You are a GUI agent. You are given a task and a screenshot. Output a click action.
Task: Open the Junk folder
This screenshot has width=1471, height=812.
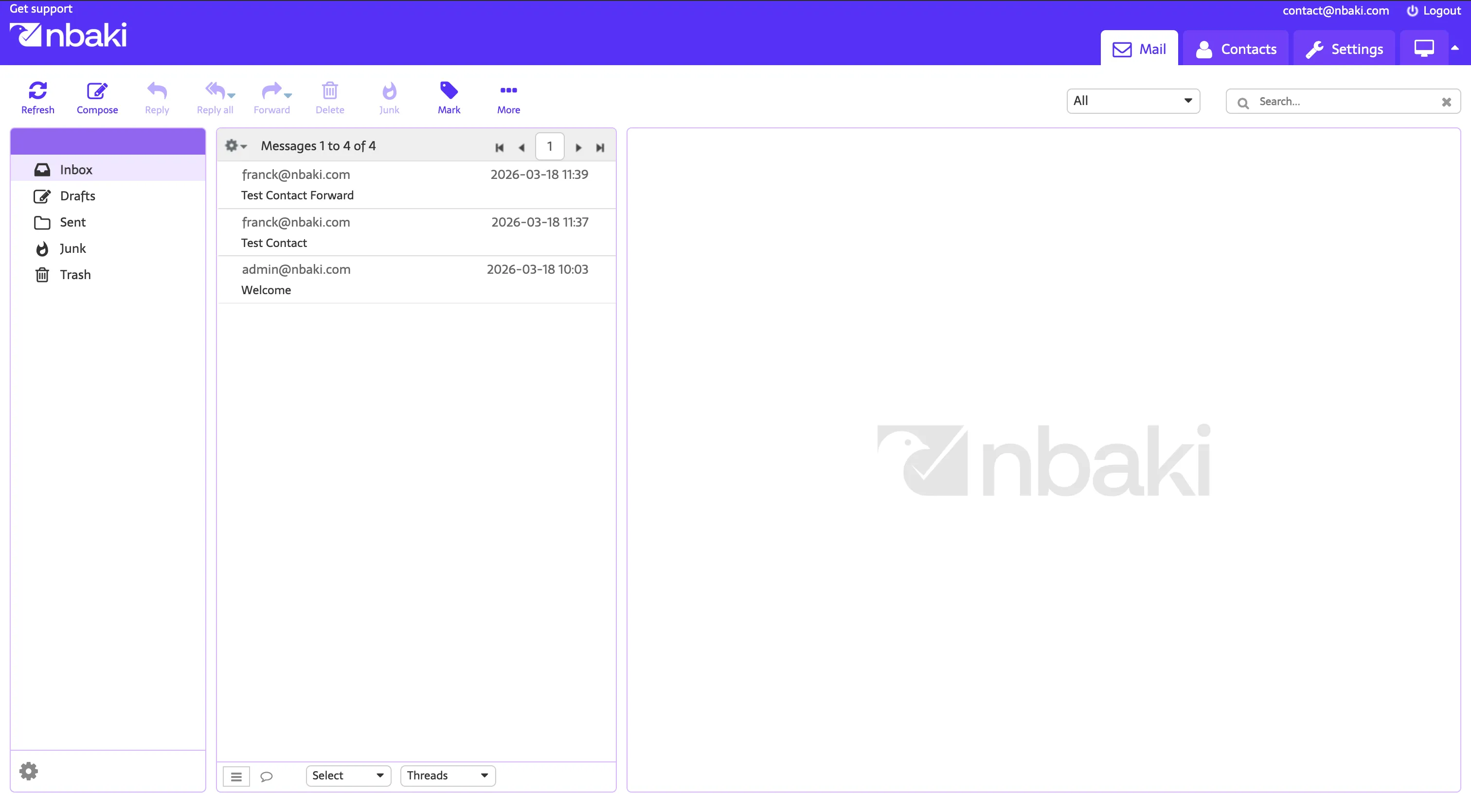[x=108, y=248]
